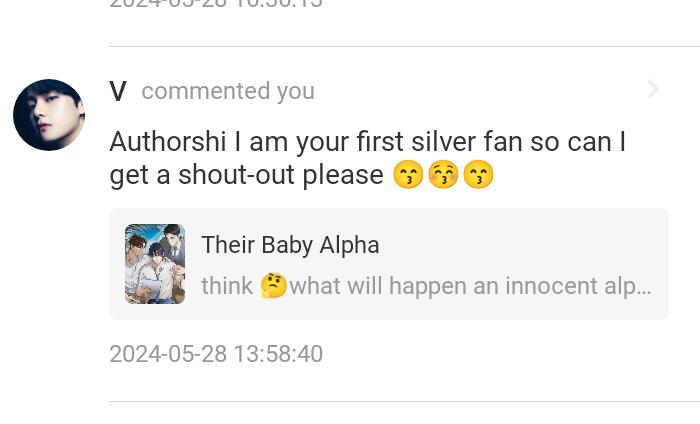Click the truncation ellipsis ending the book description

(x=643, y=287)
